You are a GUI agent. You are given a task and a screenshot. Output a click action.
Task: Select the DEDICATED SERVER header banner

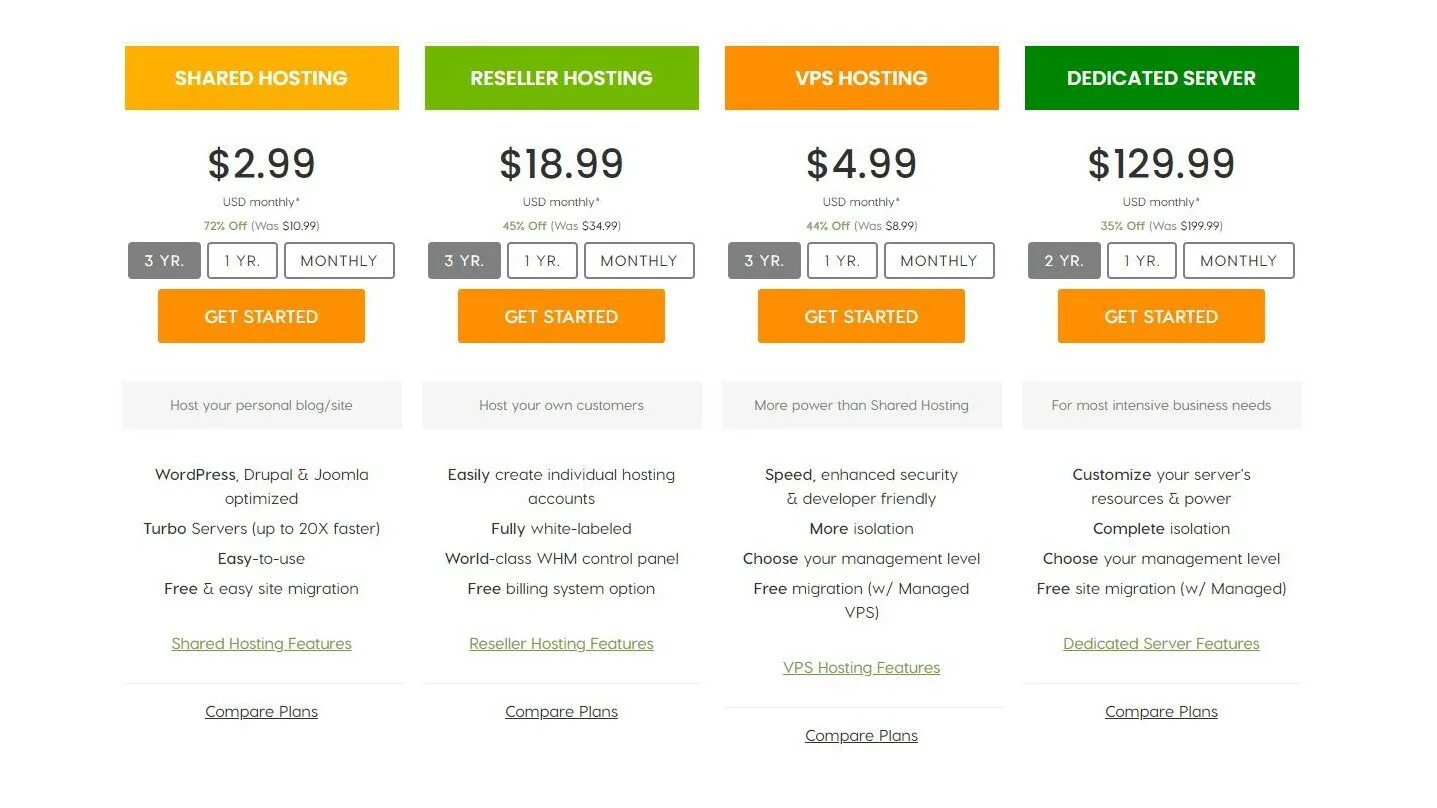click(x=1161, y=78)
